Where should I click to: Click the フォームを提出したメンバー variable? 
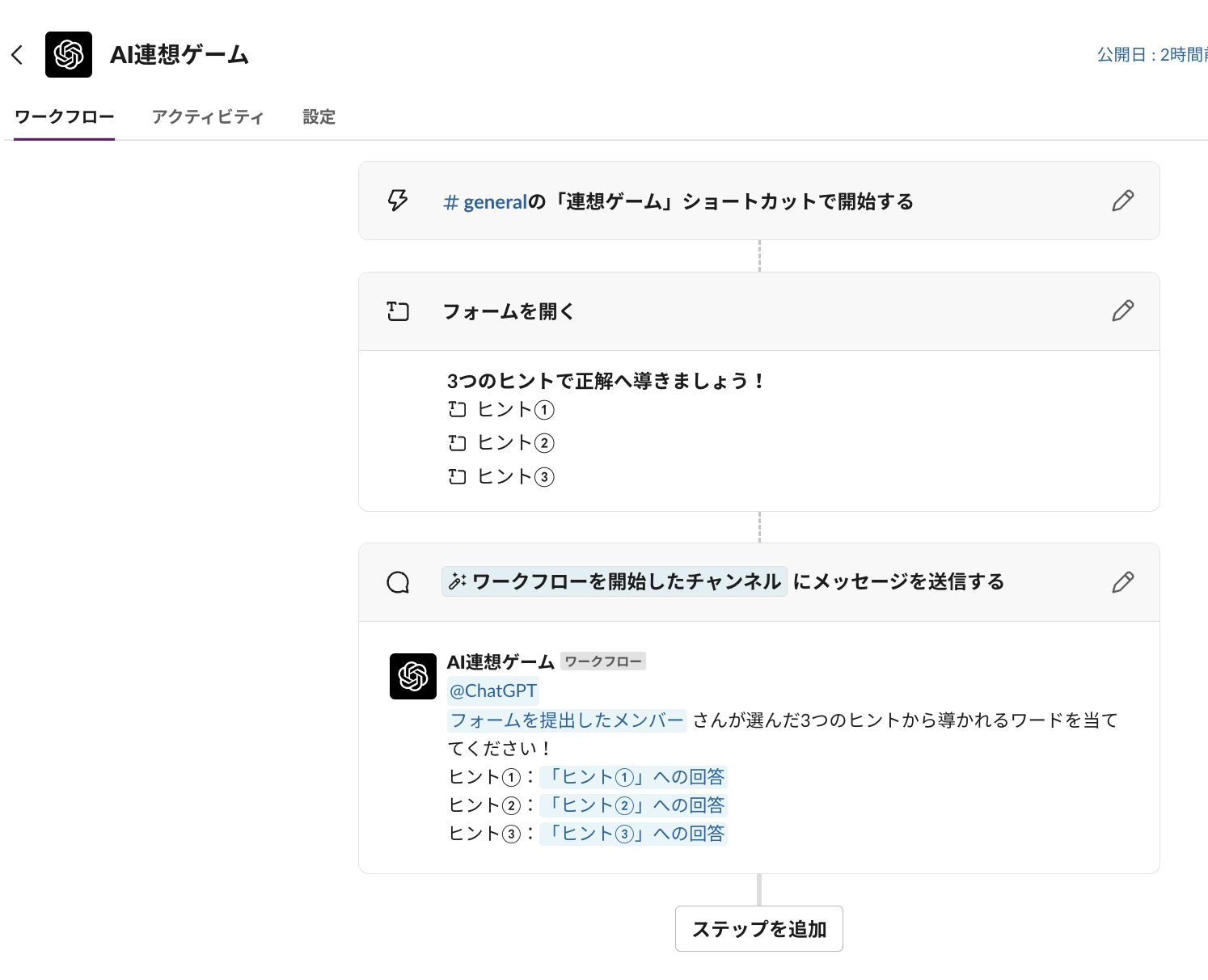[x=567, y=720]
